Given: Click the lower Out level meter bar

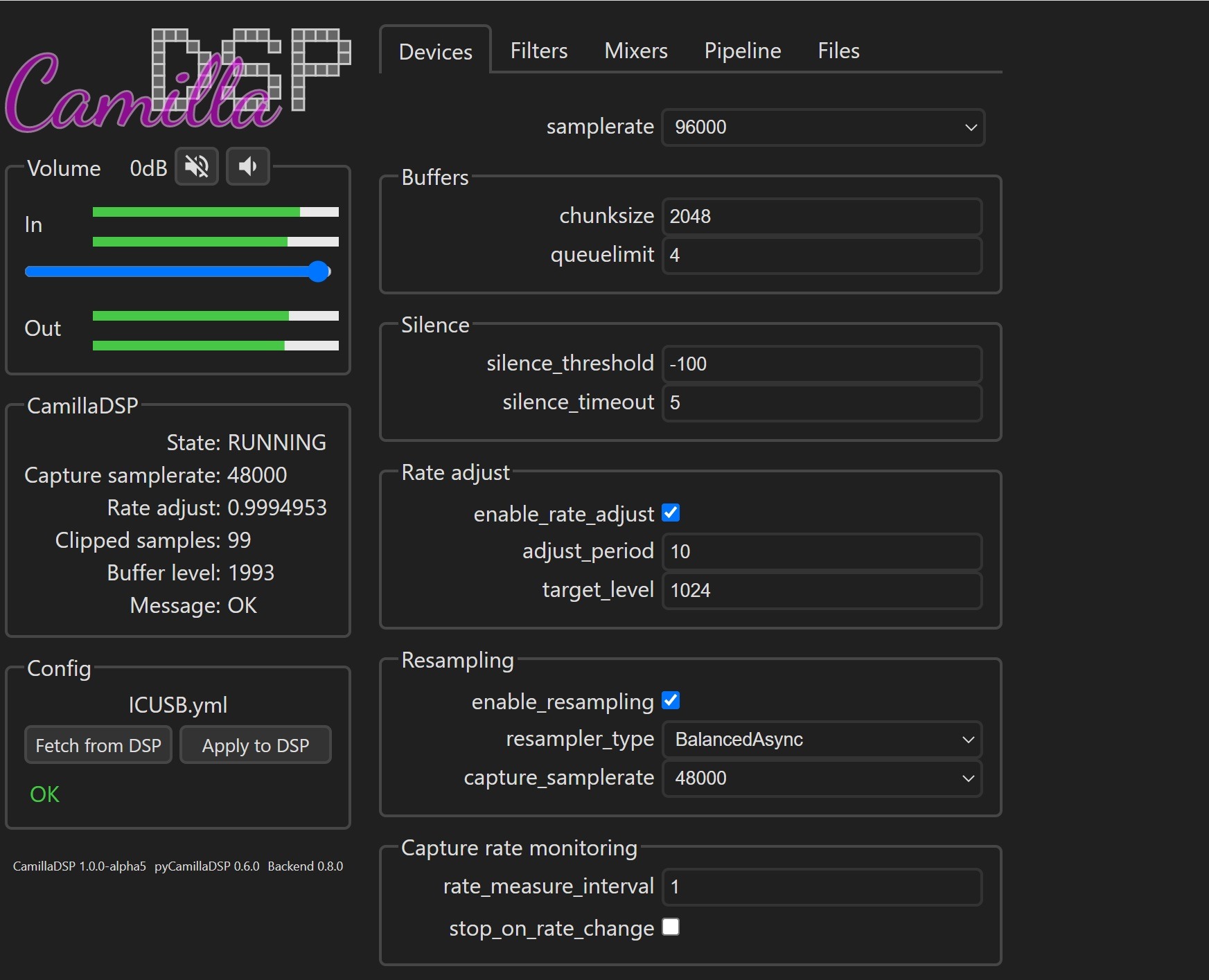Looking at the screenshot, I should coord(215,346).
